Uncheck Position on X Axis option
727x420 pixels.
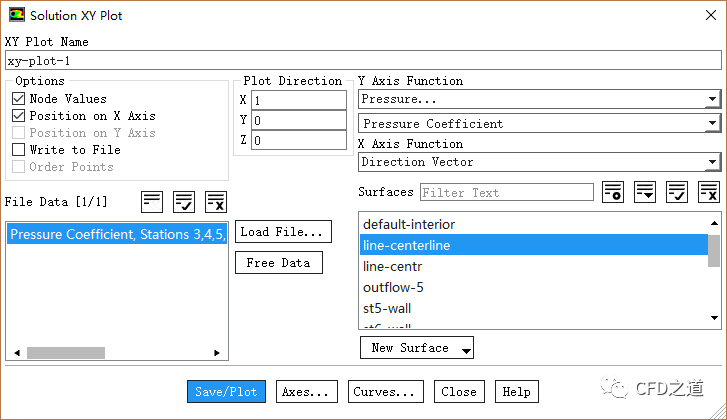19,116
